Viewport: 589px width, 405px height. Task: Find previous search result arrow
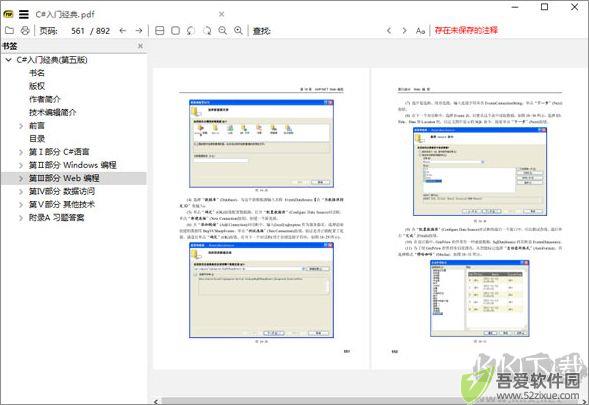point(389,30)
